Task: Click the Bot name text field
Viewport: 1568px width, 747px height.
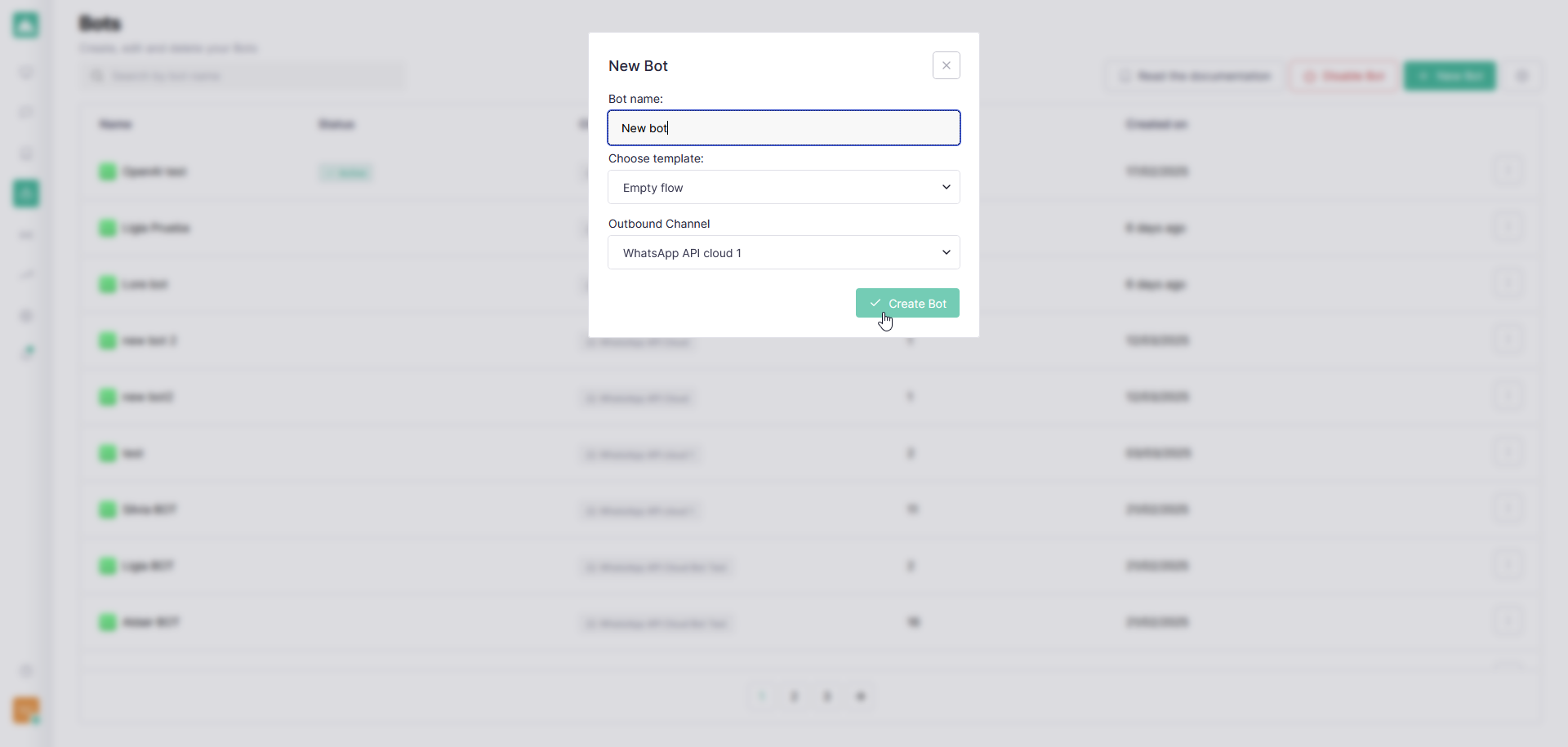Action: click(783, 128)
